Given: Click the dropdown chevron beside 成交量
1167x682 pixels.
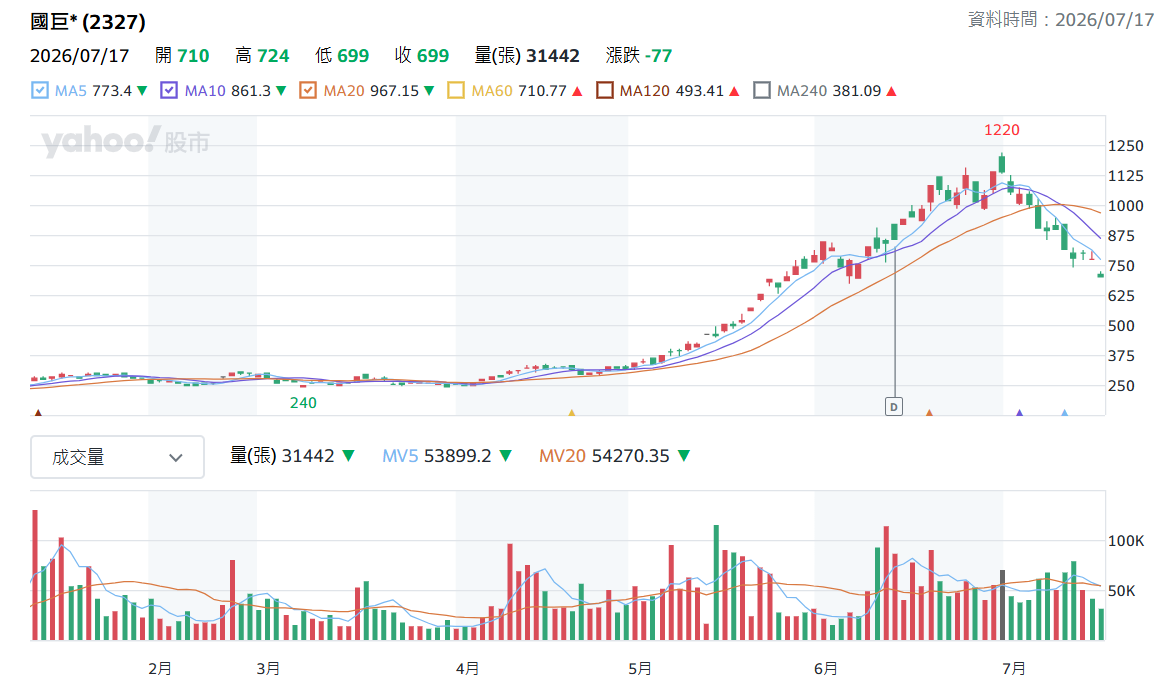Looking at the screenshot, I should pyautogui.click(x=176, y=457).
